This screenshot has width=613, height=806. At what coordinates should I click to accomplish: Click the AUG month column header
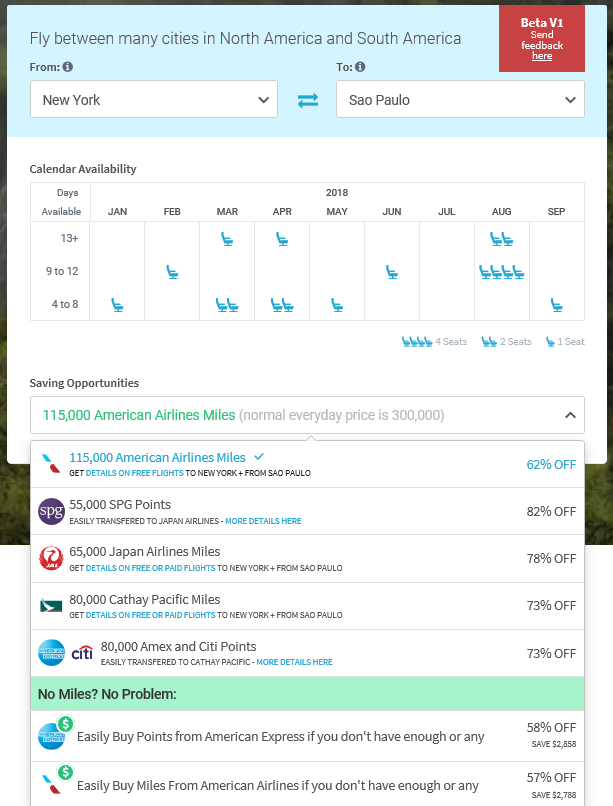[x=501, y=211]
